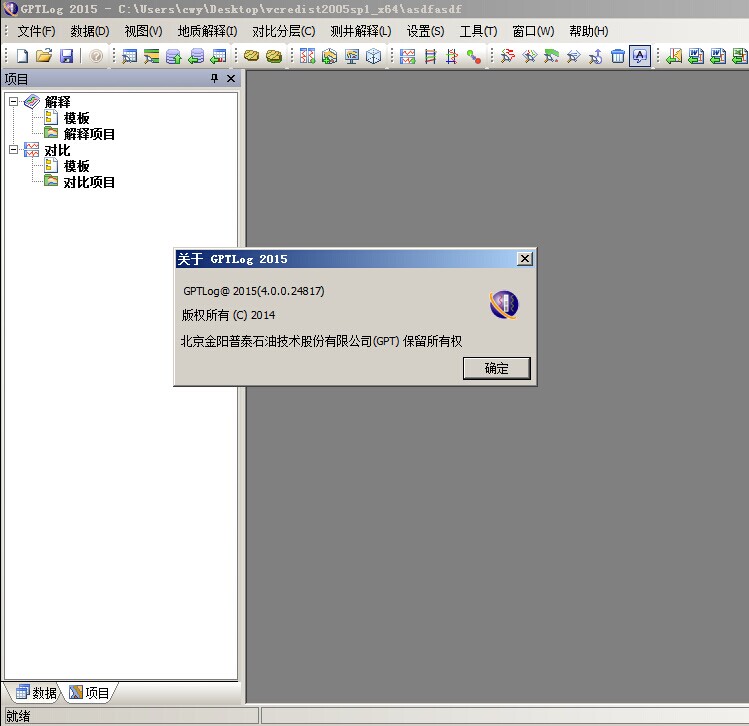Click the database with green left arrow icon
Viewport: 749px width, 726px height.
(196, 56)
